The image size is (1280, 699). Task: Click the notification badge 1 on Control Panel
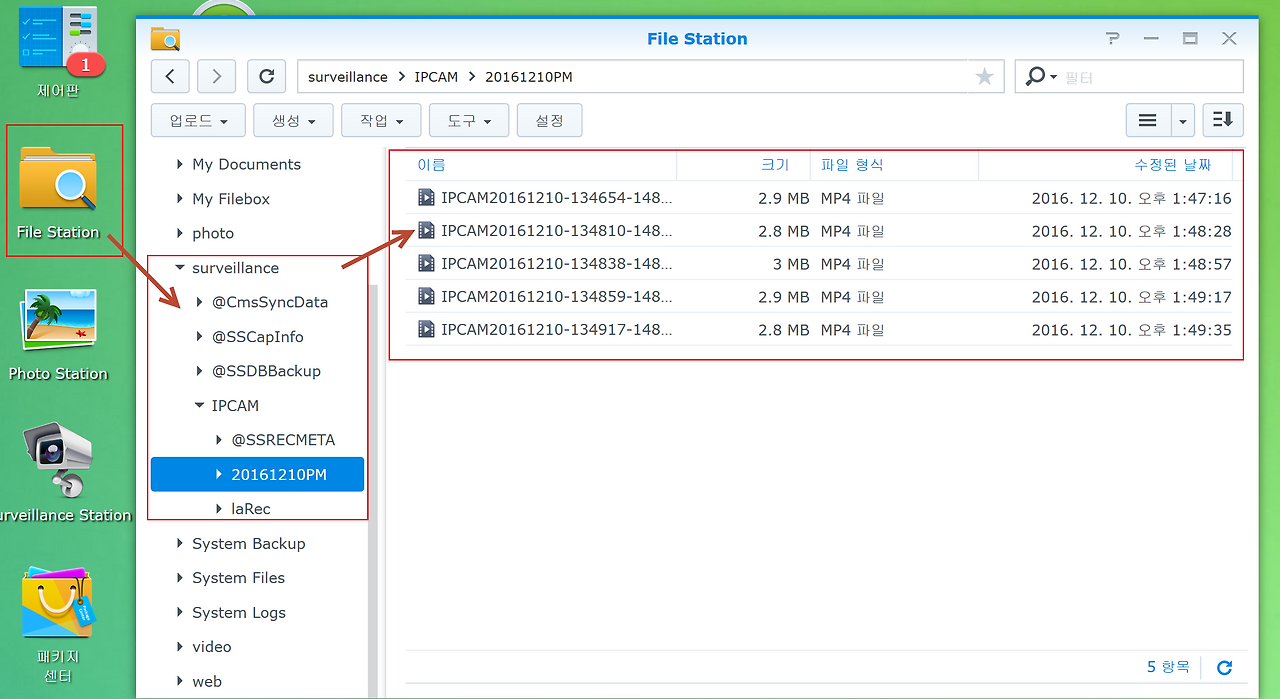point(85,65)
